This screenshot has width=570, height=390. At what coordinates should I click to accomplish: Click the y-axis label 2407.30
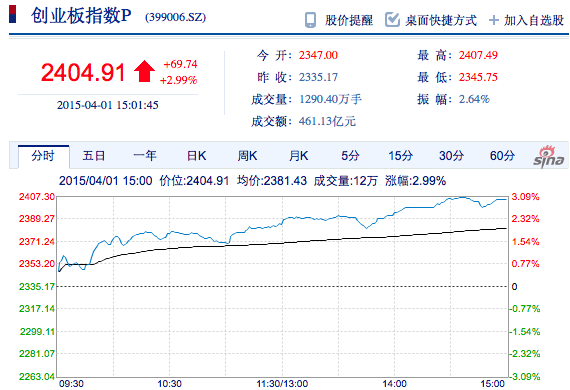coord(37,197)
